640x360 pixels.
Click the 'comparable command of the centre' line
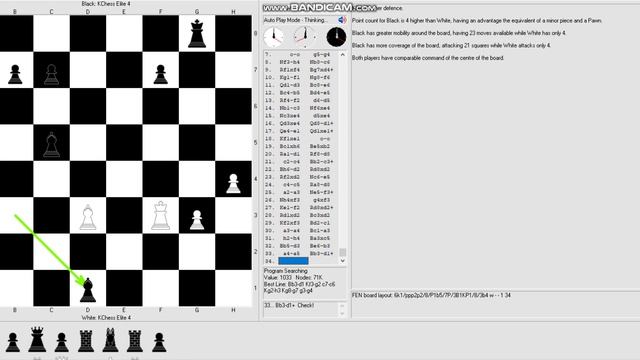click(428, 58)
